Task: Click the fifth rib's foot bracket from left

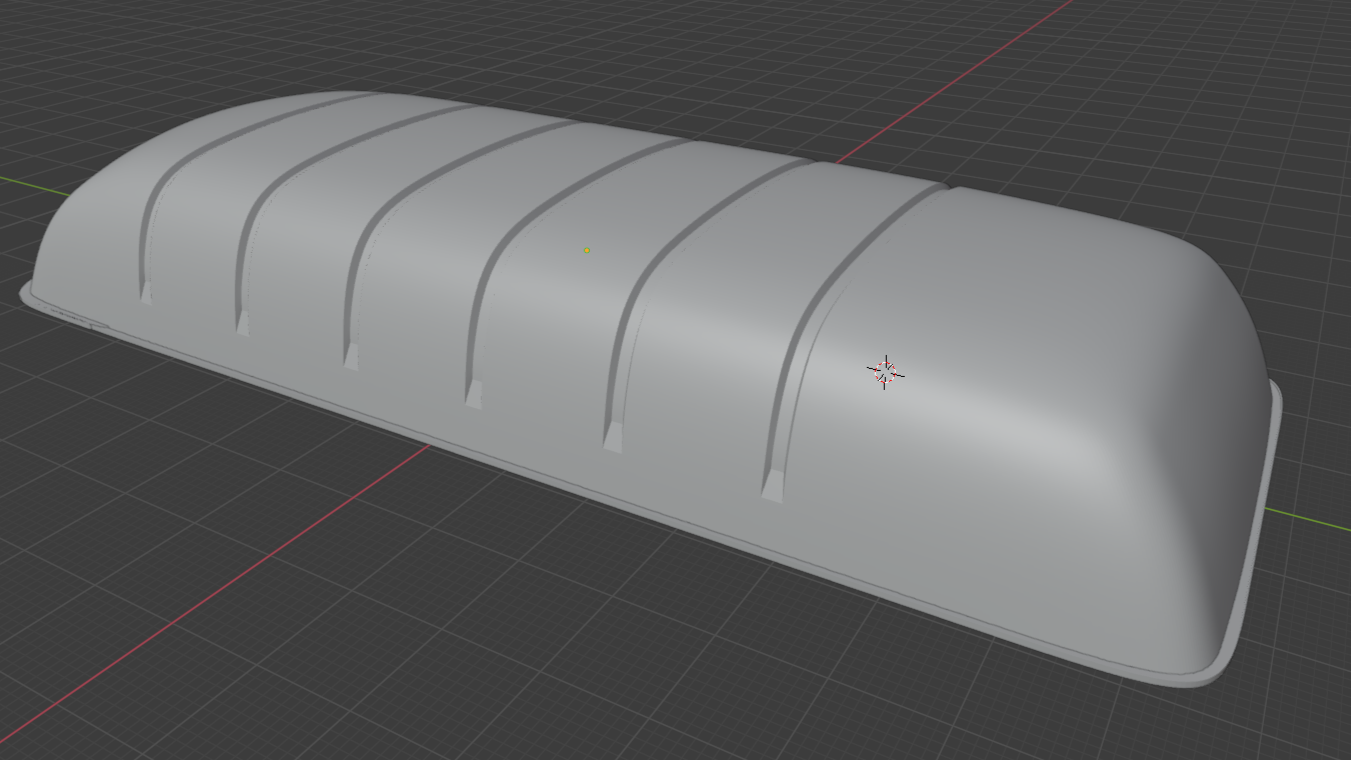Action: coord(612,437)
